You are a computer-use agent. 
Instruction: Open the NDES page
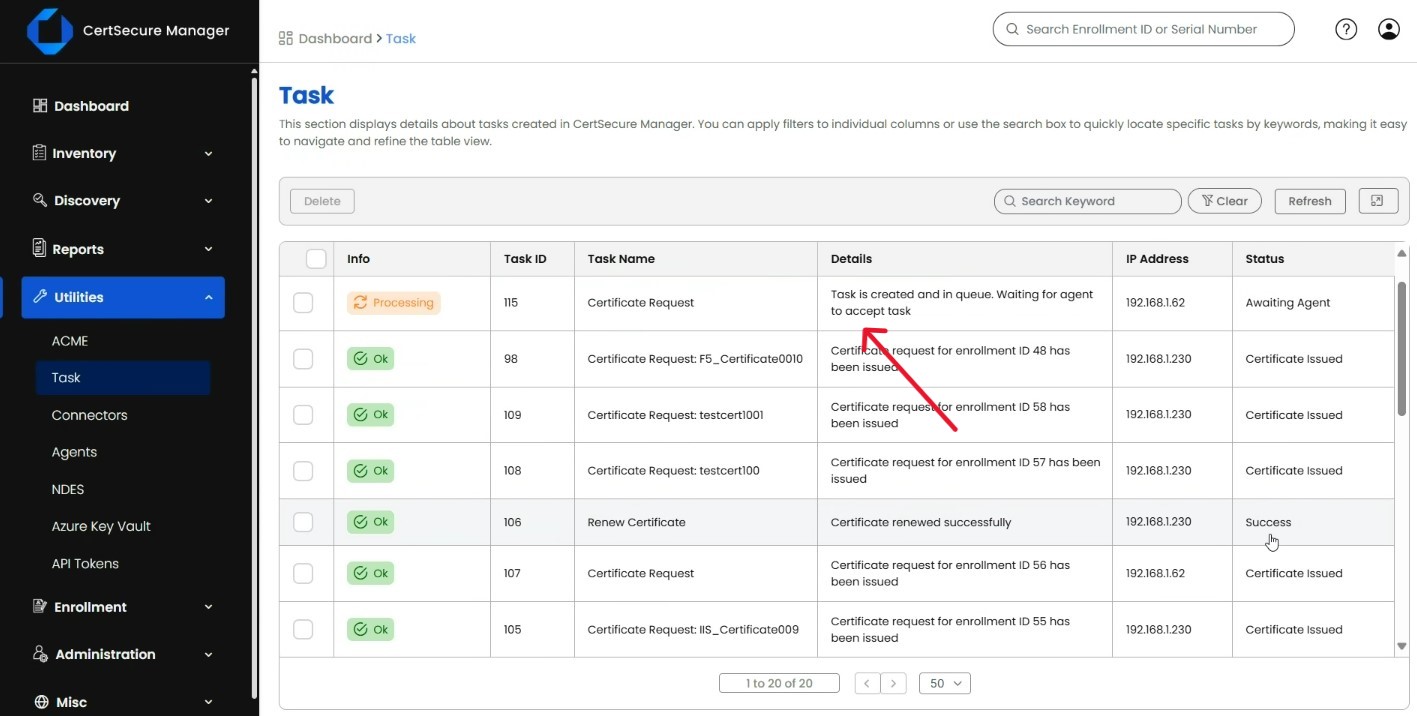point(68,489)
